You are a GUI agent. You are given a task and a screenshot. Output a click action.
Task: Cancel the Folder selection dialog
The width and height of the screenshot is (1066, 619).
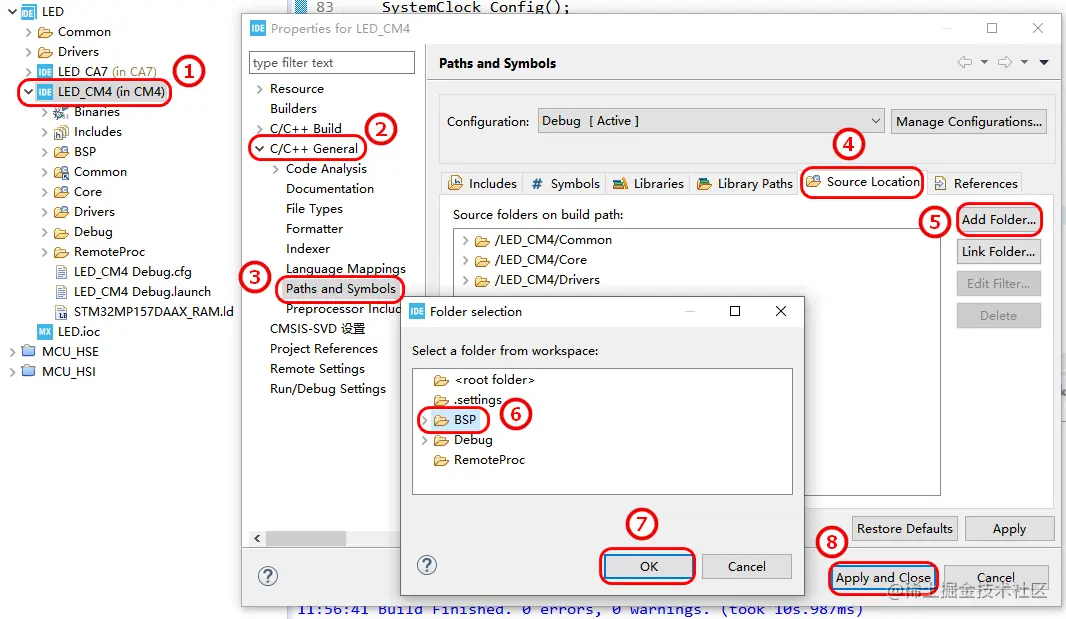click(746, 567)
